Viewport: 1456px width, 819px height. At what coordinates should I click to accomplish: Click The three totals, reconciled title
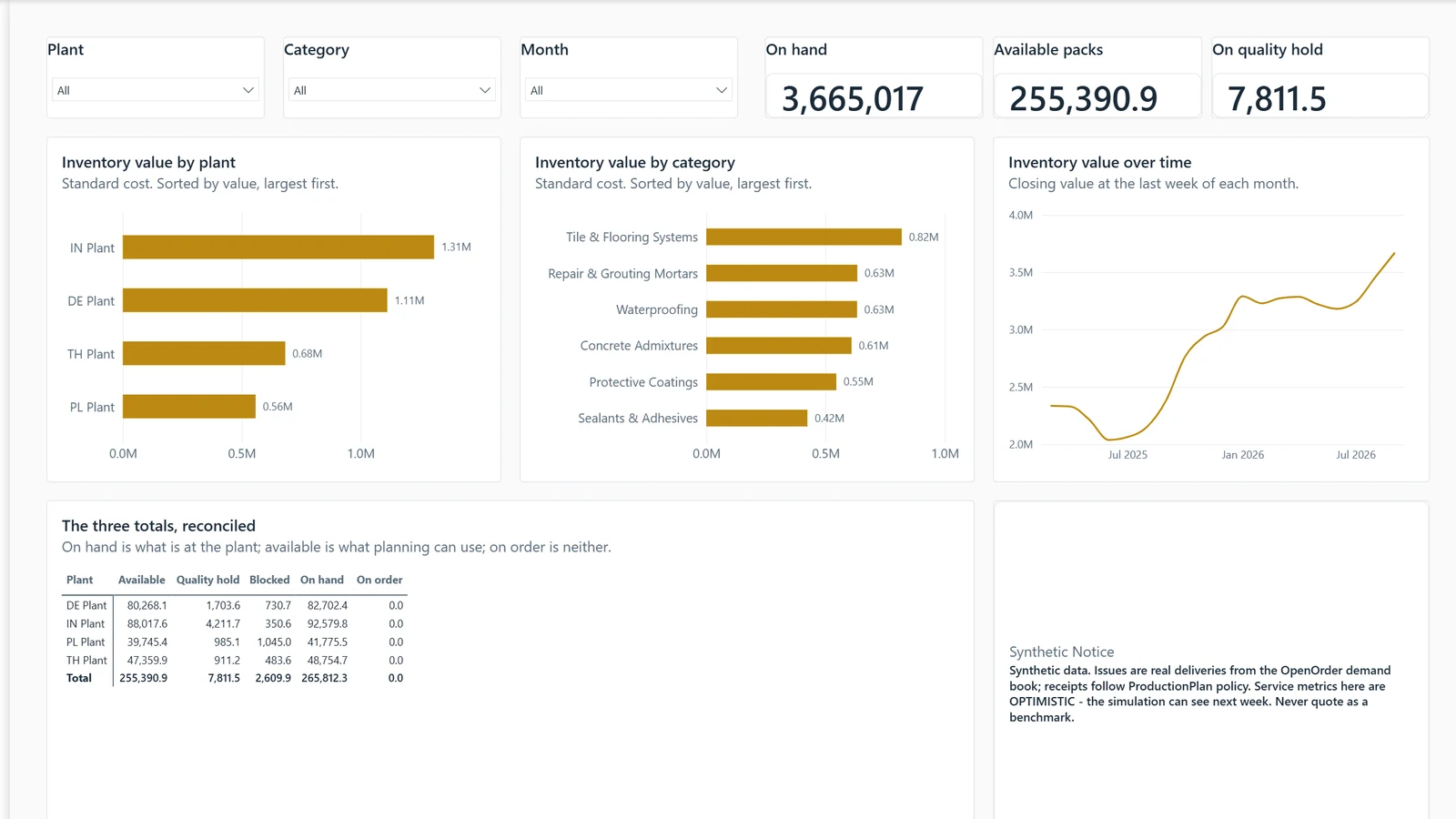coord(158,526)
